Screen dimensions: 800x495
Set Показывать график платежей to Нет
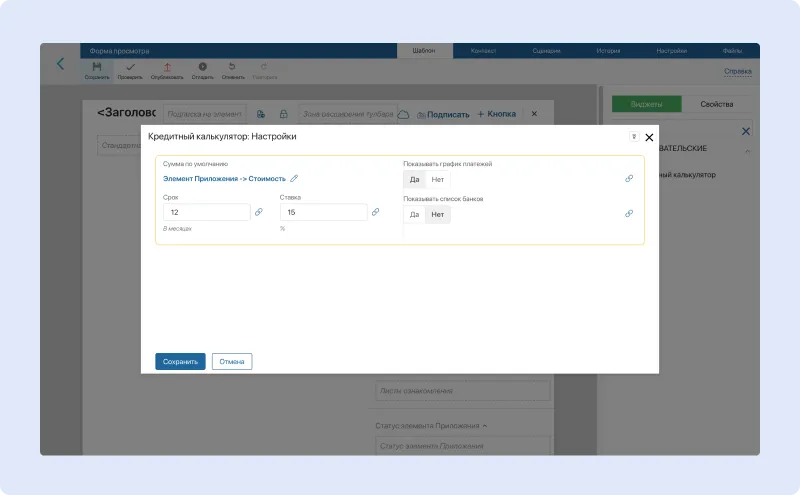point(438,180)
